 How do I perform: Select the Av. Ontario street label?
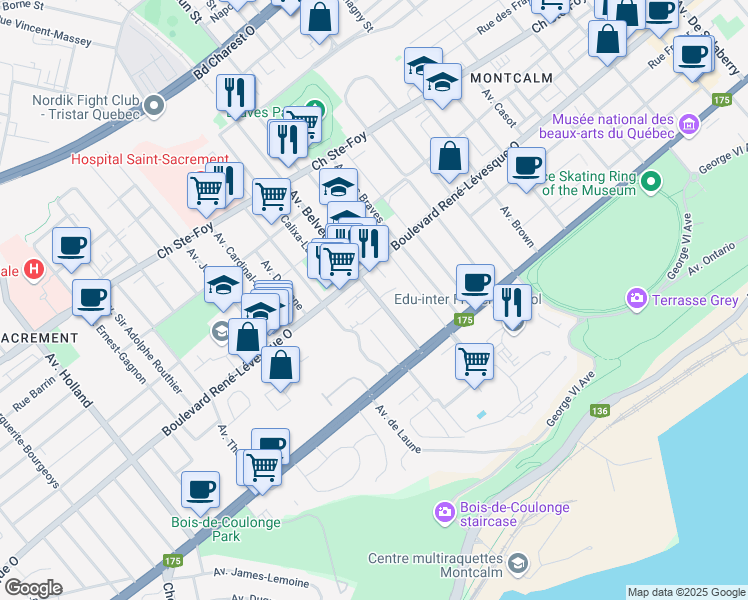(711, 259)
